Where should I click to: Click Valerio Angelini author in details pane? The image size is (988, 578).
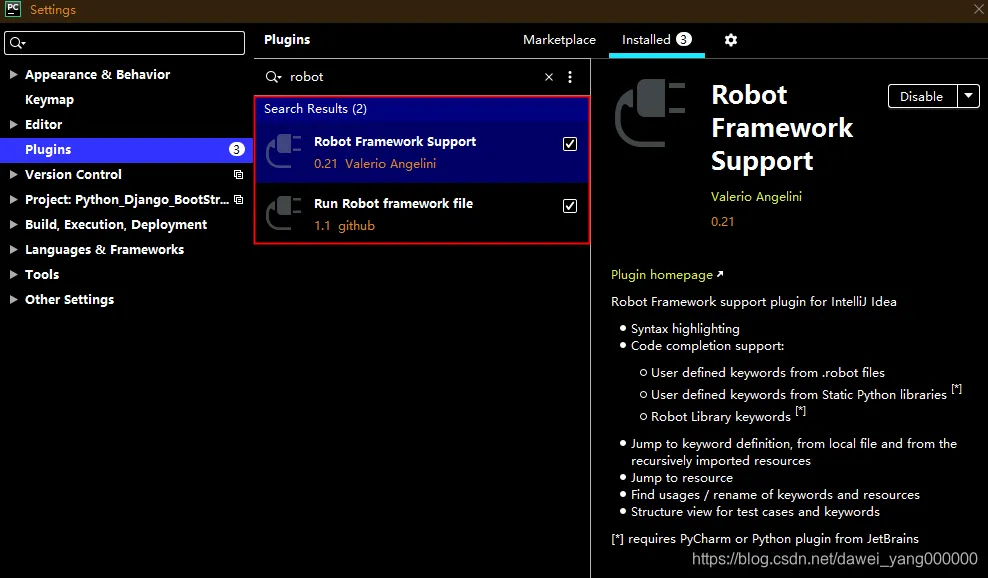pyautogui.click(x=756, y=197)
